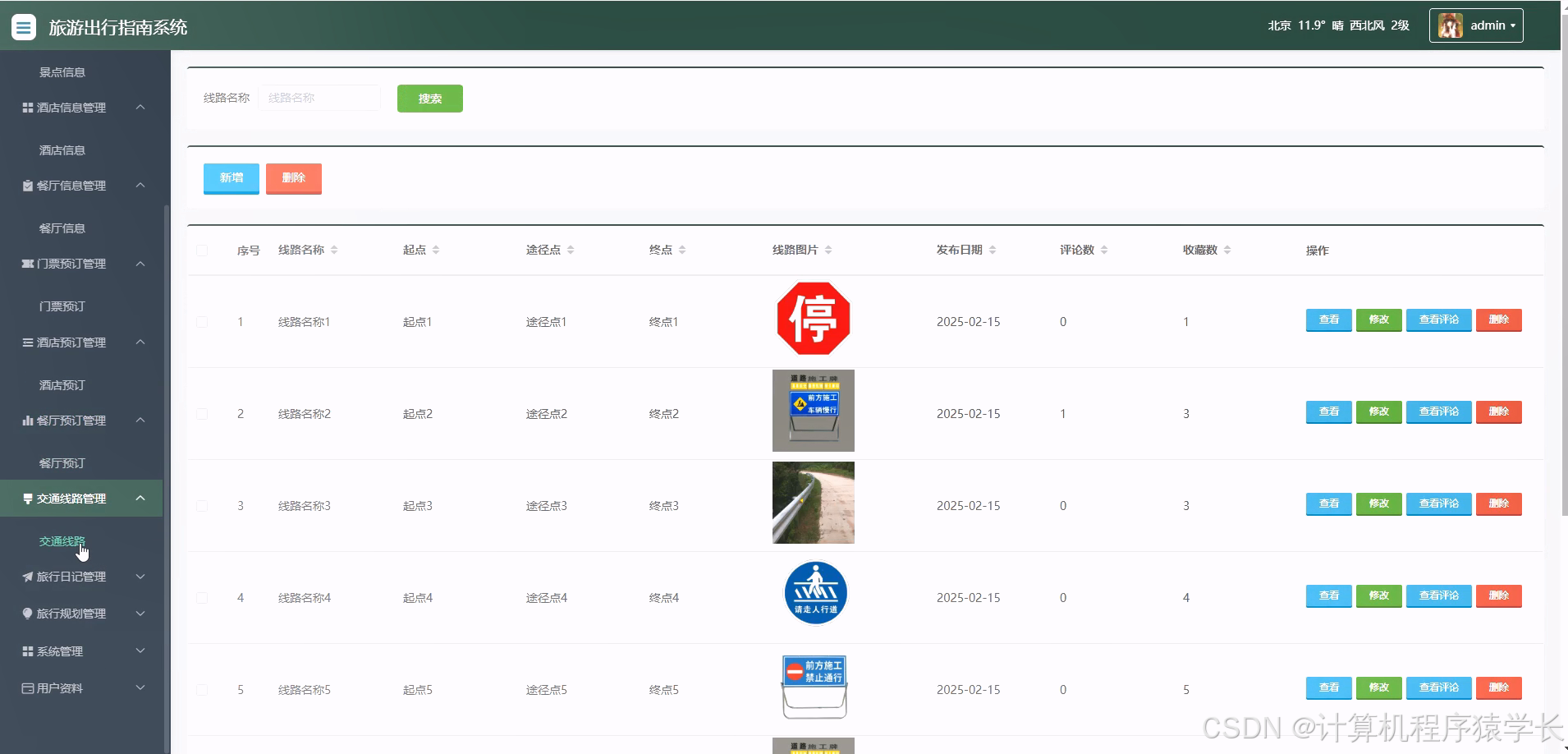Click the 门票预订管理 ticket icon
The height and width of the screenshot is (754, 1568).
click(28, 264)
